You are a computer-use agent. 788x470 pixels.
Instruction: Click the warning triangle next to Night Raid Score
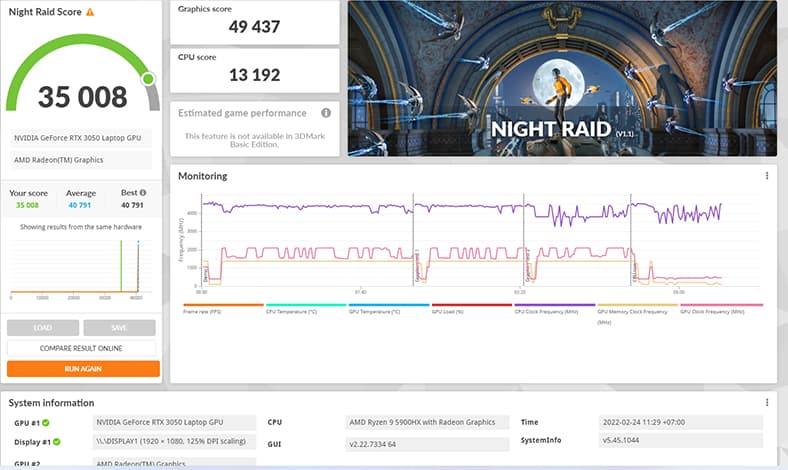click(90, 12)
